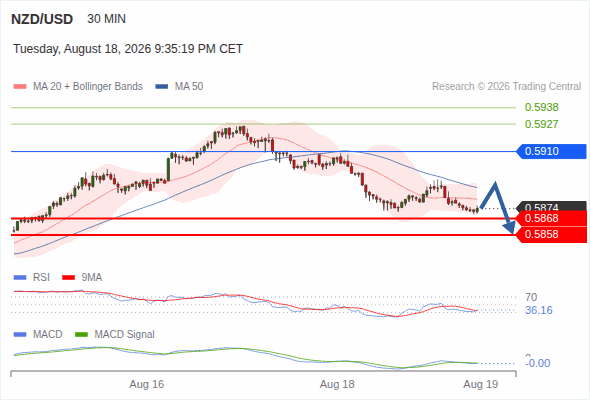Click the red support price tag 0.5868

(x=551, y=218)
